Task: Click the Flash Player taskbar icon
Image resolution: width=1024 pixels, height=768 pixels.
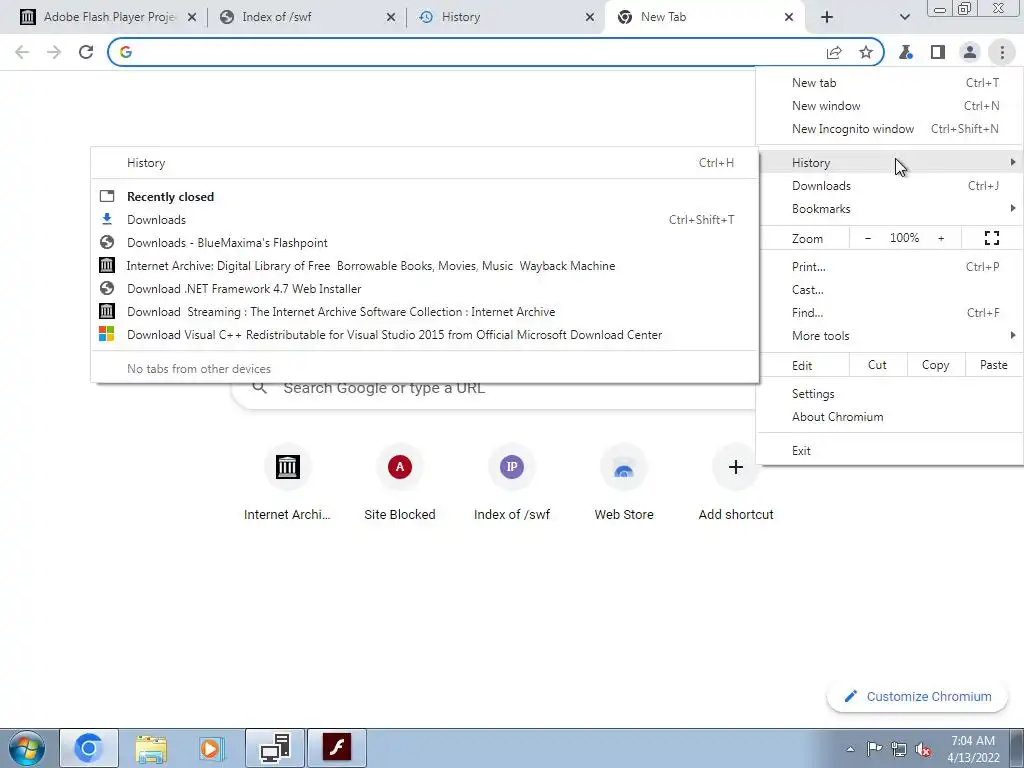Action: tap(337, 748)
